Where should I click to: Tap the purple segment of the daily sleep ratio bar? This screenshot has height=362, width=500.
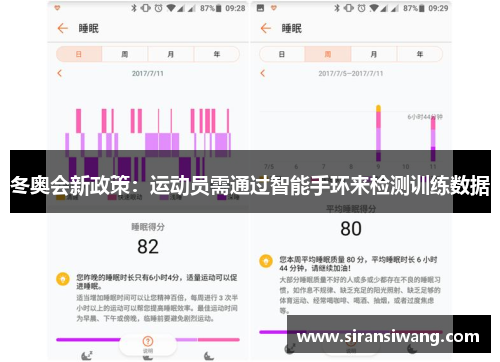[88, 340]
